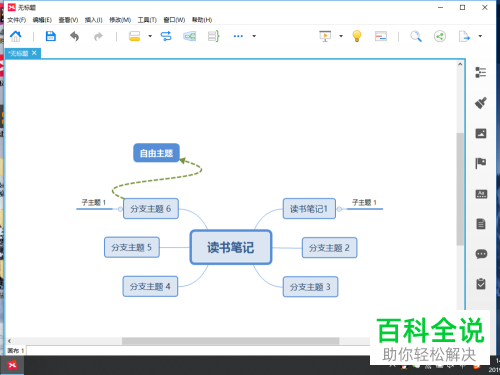Select the 分支主题 6 node
The height and width of the screenshot is (375, 500).
(x=151, y=209)
